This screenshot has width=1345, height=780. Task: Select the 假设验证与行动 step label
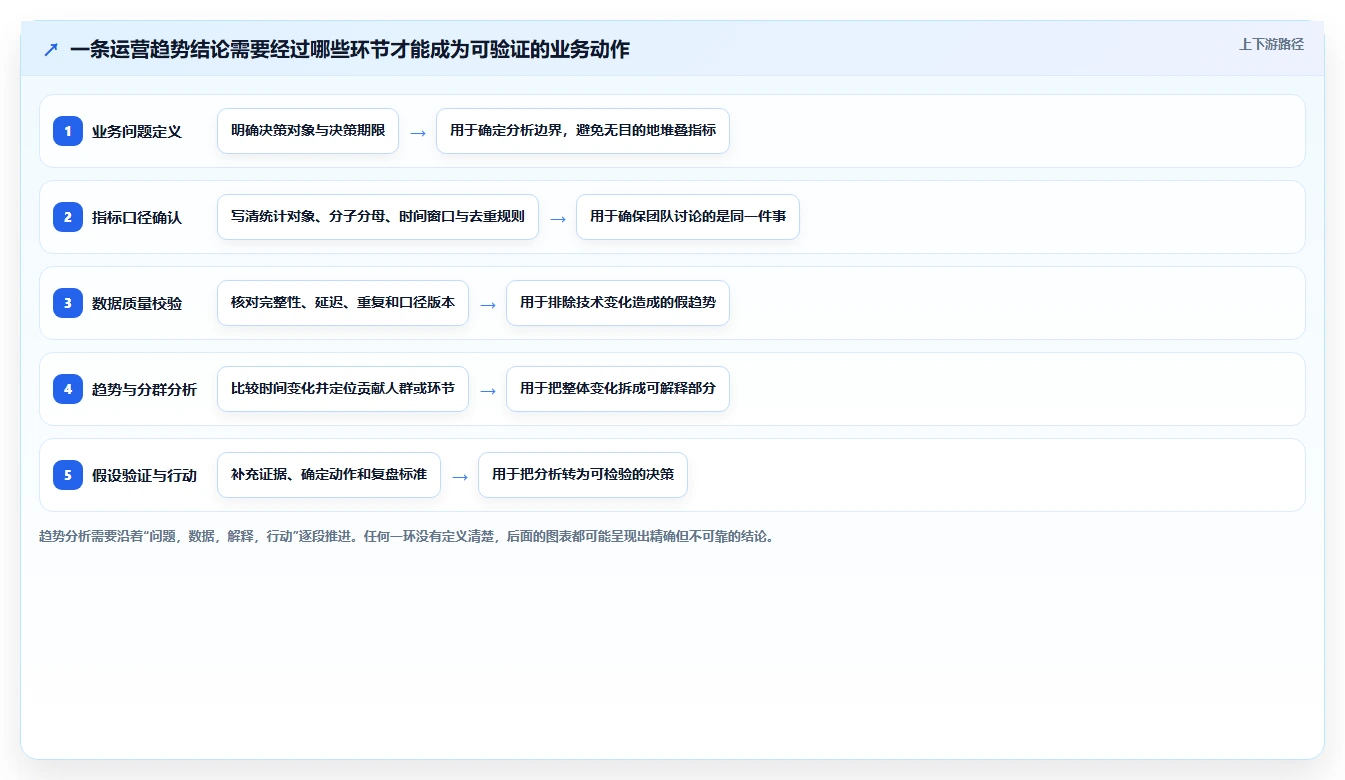pos(144,475)
